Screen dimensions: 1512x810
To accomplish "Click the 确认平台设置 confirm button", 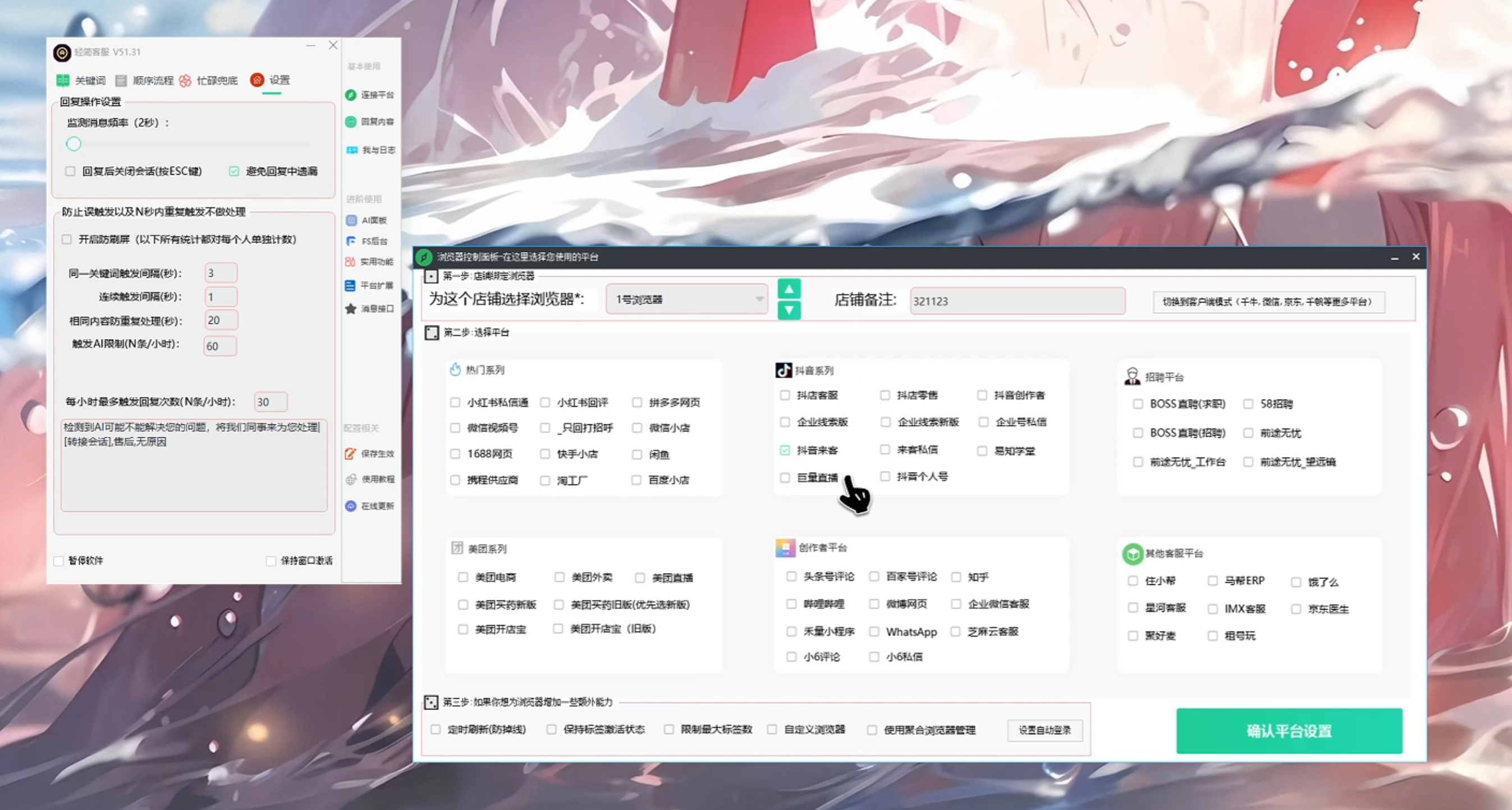I will click(x=1289, y=731).
